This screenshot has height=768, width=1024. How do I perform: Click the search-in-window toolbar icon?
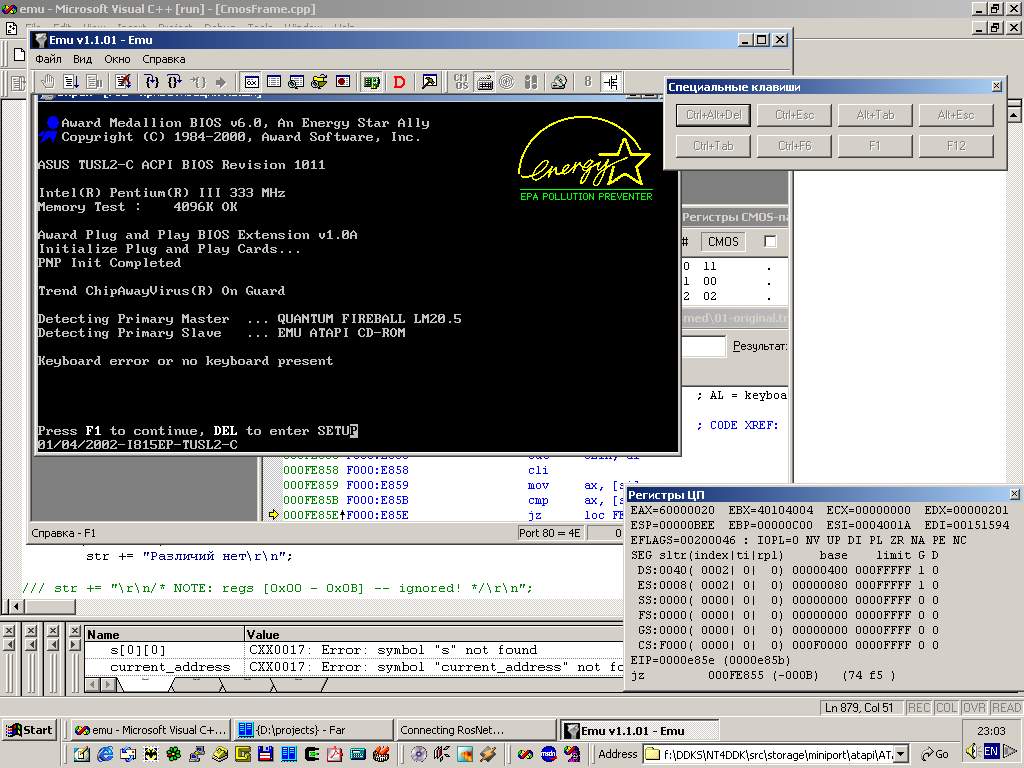(x=296, y=82)
